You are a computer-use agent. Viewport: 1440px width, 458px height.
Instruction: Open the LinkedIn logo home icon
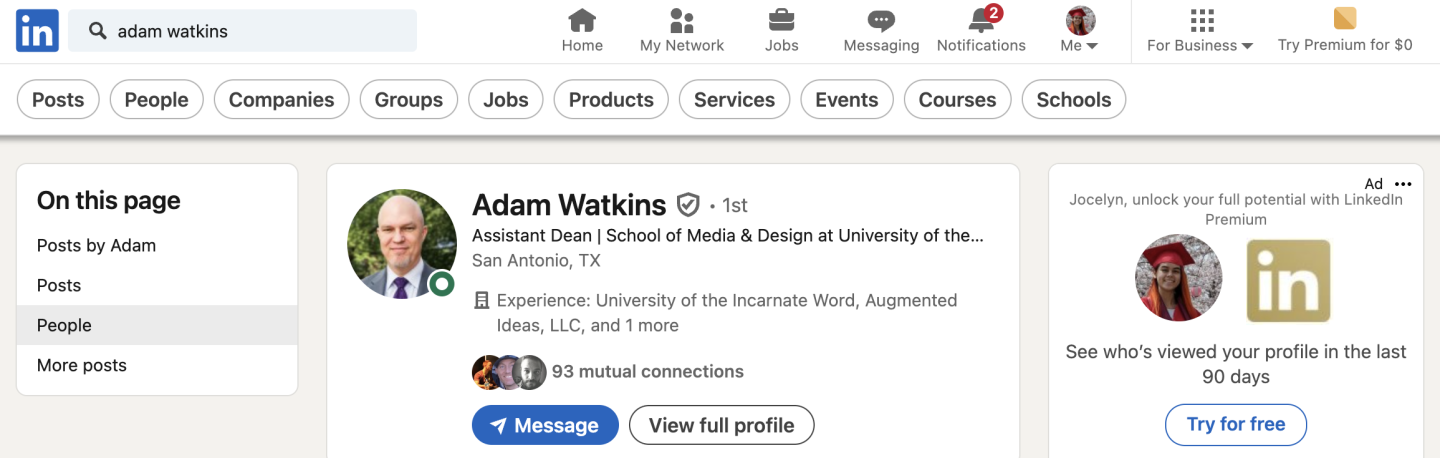pyautogui.click(x=37, y=31)
